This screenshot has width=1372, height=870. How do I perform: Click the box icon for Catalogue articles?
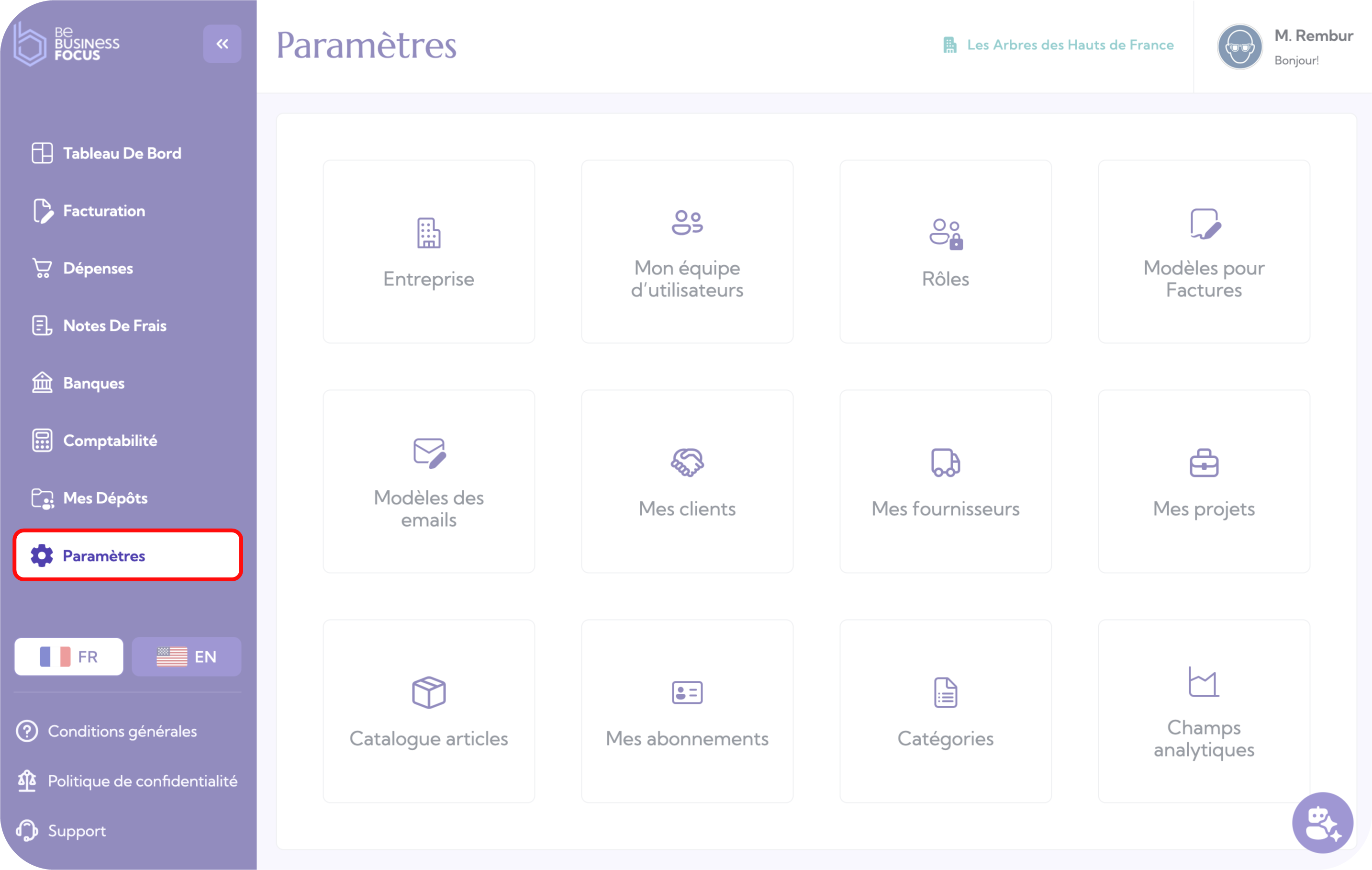428,693
